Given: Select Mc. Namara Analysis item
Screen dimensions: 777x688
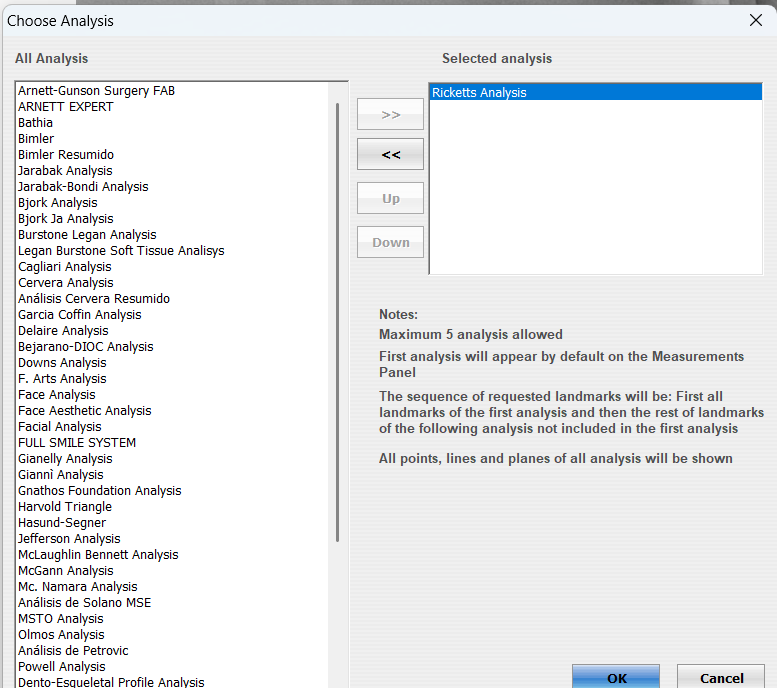Looking at the screenshot, I should 78,586.
